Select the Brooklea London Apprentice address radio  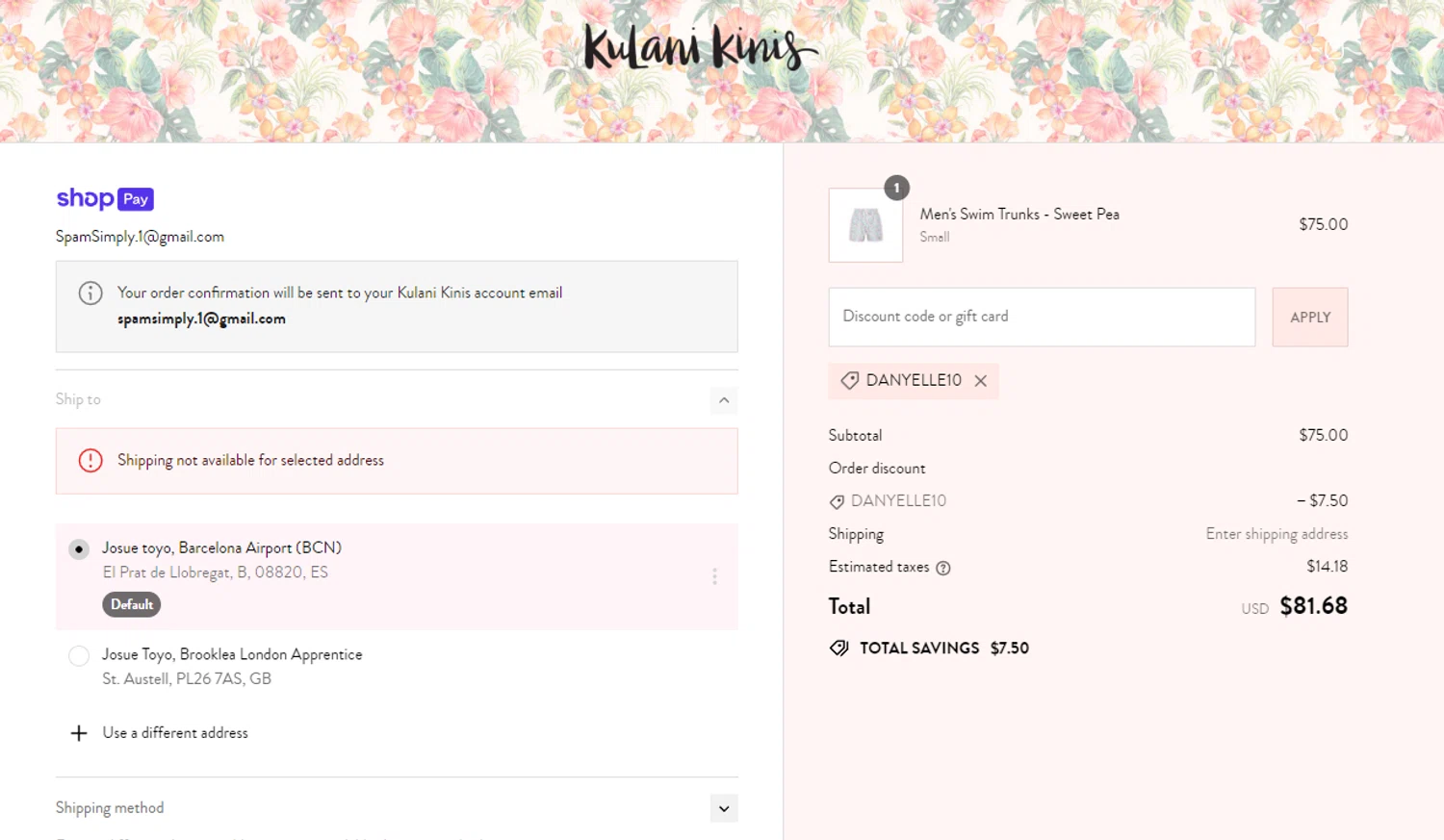click(79, 656)
